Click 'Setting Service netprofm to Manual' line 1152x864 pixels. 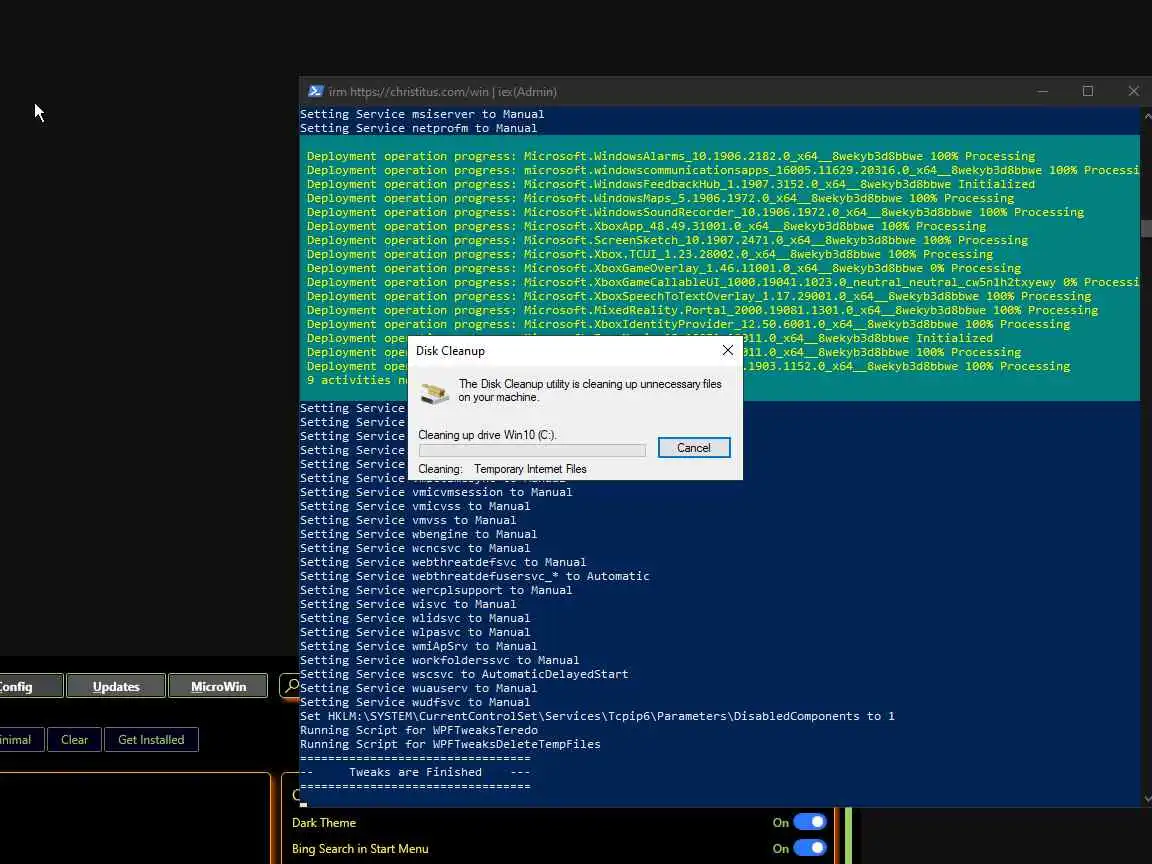pyautogui.click(x=418, y=128)
